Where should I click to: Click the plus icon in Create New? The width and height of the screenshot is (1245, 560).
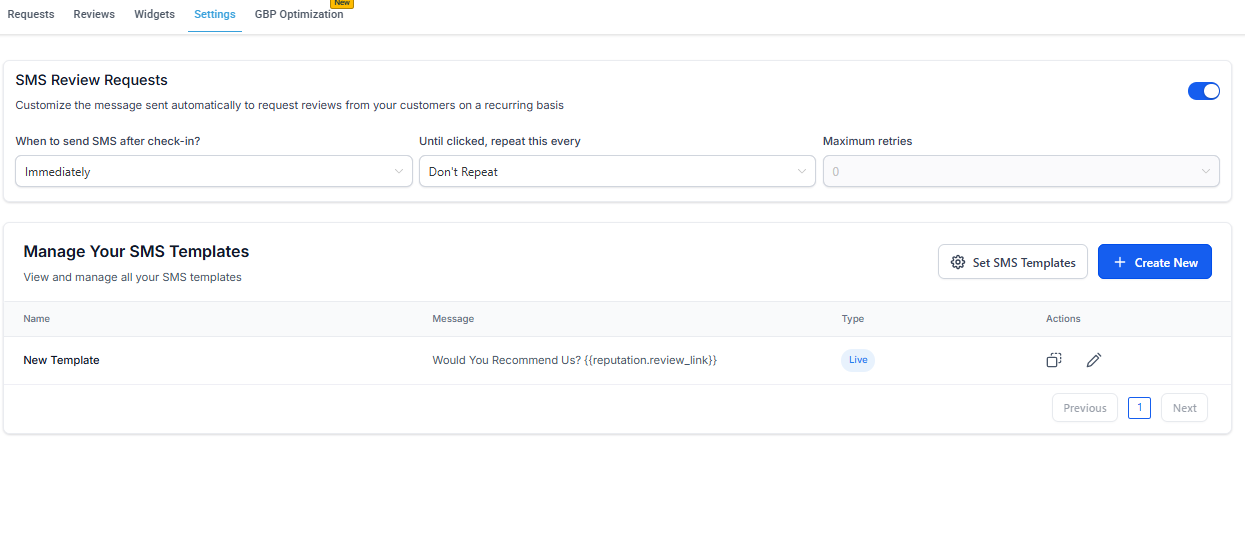click(1119, 262)
